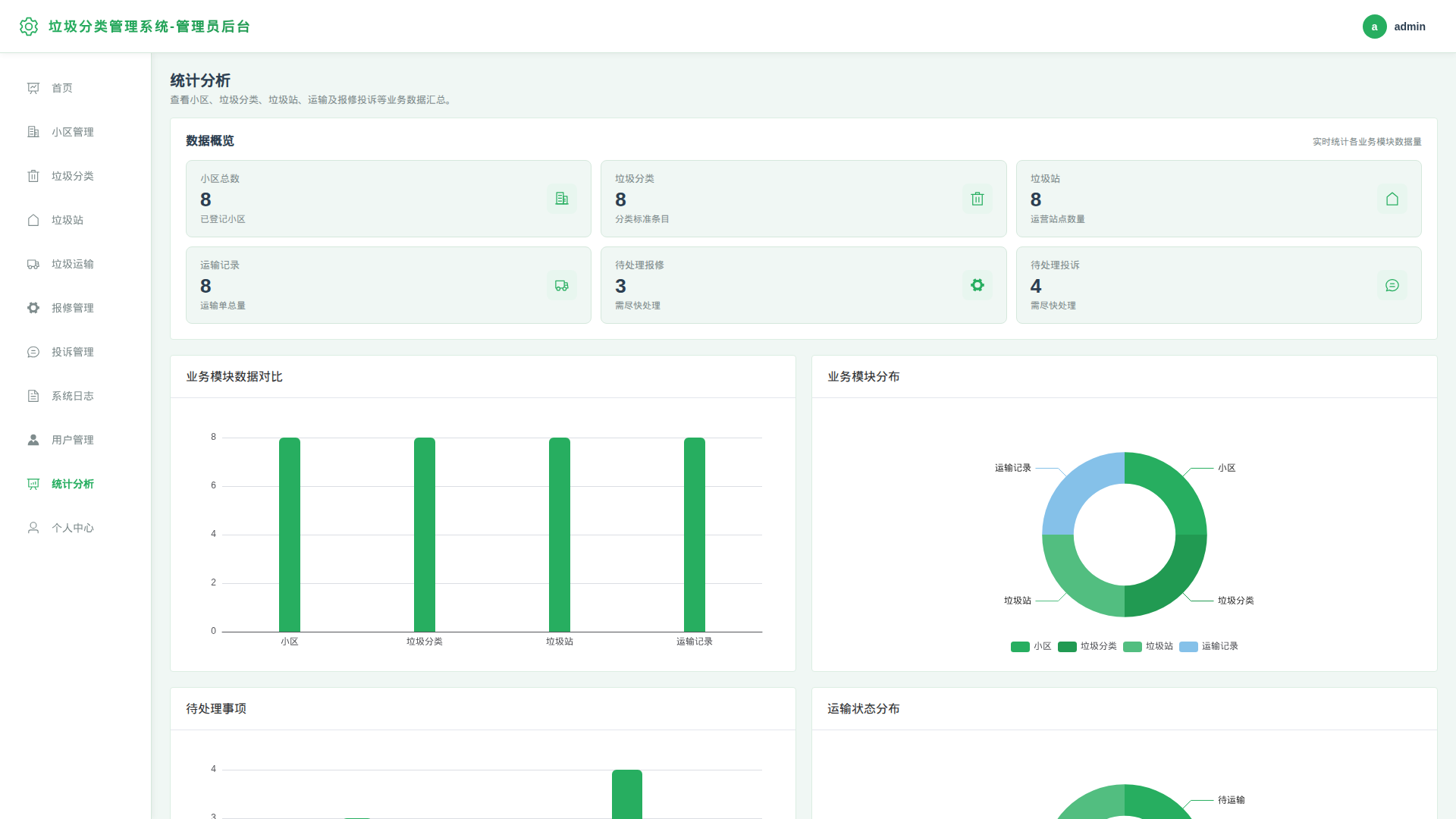Toggle 小区 legend swatch in donut chart
This screenshot has height=819, width=1456.
(x=1020, y=647)
